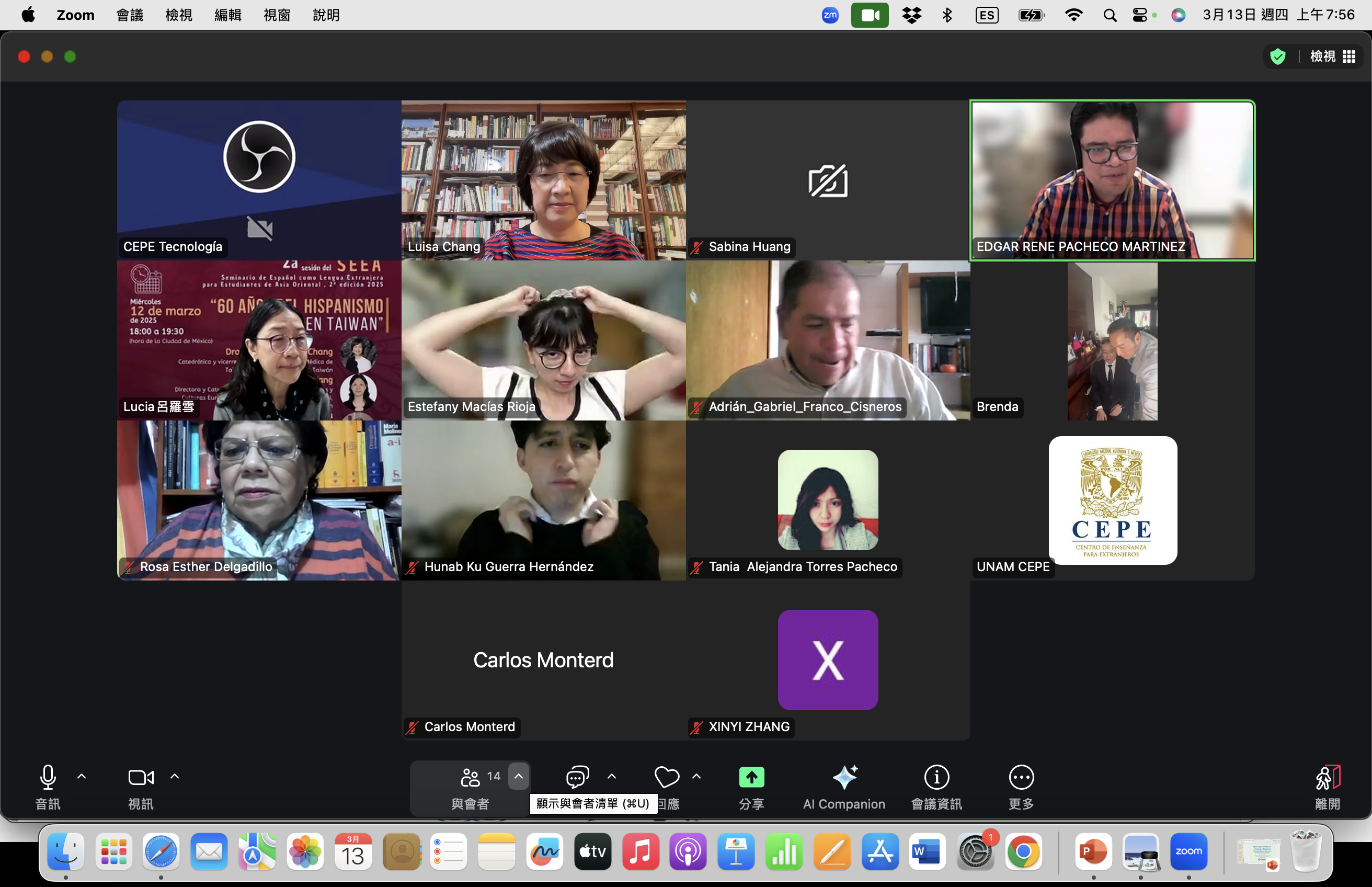The image size is (1372, 887).
Task: Open the date and time in menu bar
Action: [1278, 15]
